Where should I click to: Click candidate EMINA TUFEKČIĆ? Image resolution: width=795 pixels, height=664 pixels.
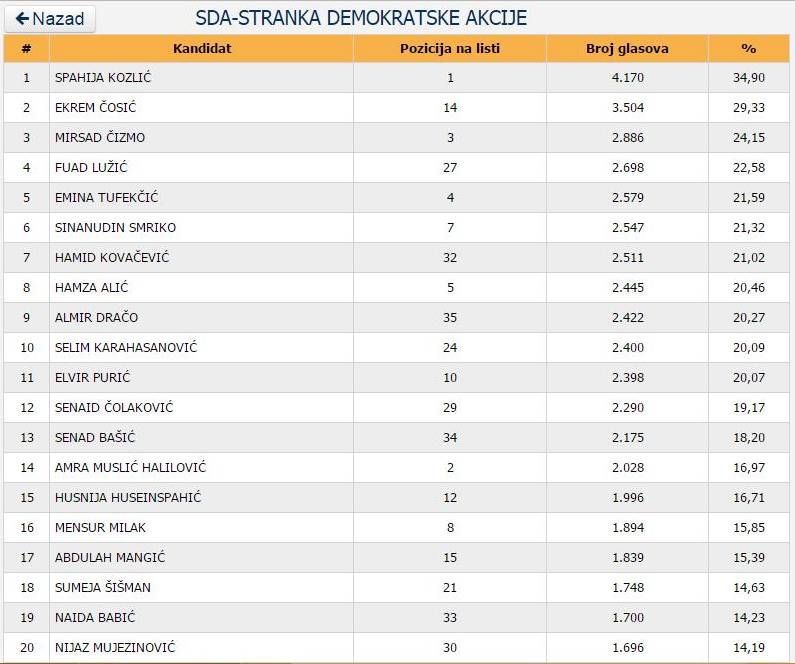[106, 197]
